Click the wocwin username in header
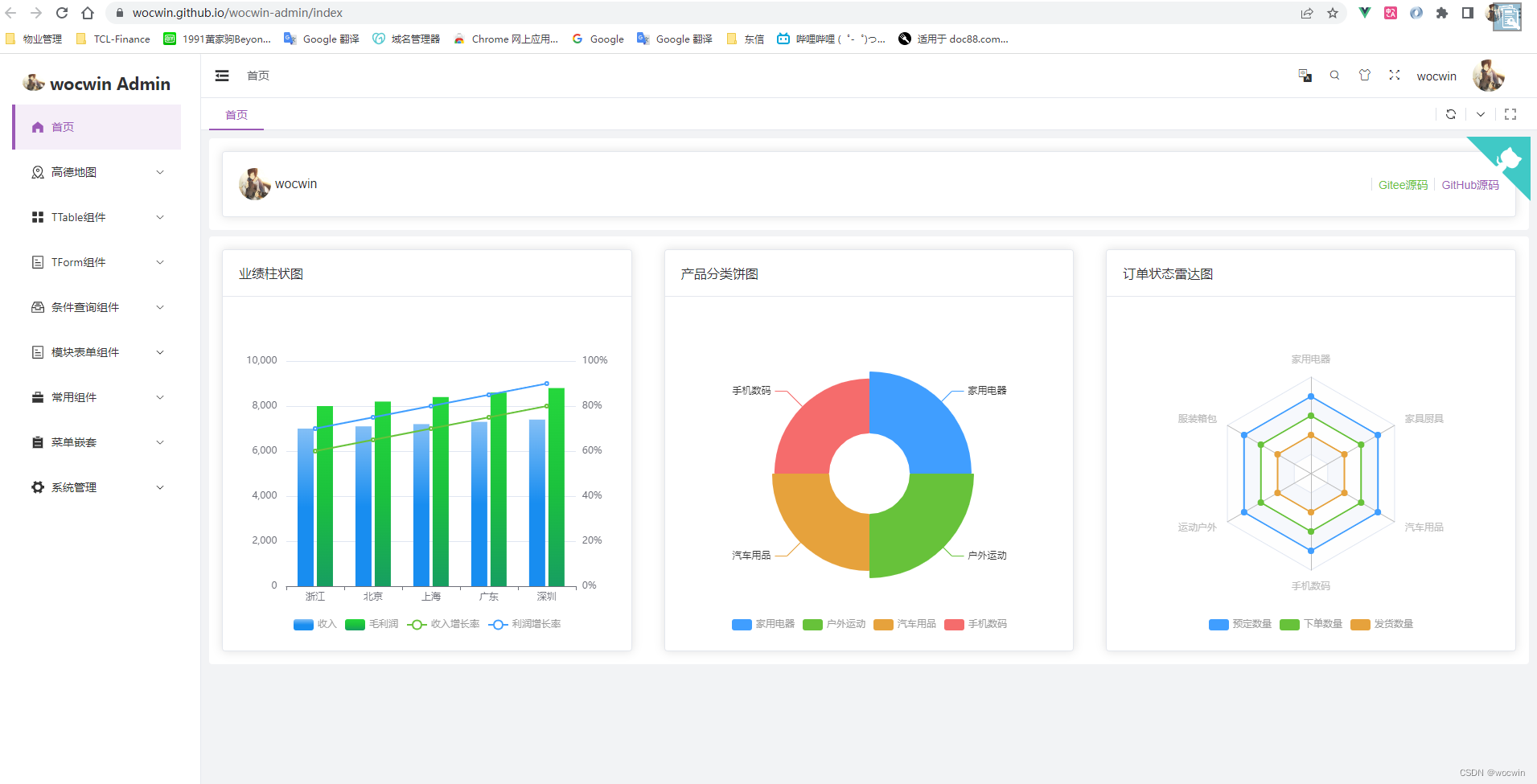This screenshot has width=1537, height=784. [x=1436, y=76]
